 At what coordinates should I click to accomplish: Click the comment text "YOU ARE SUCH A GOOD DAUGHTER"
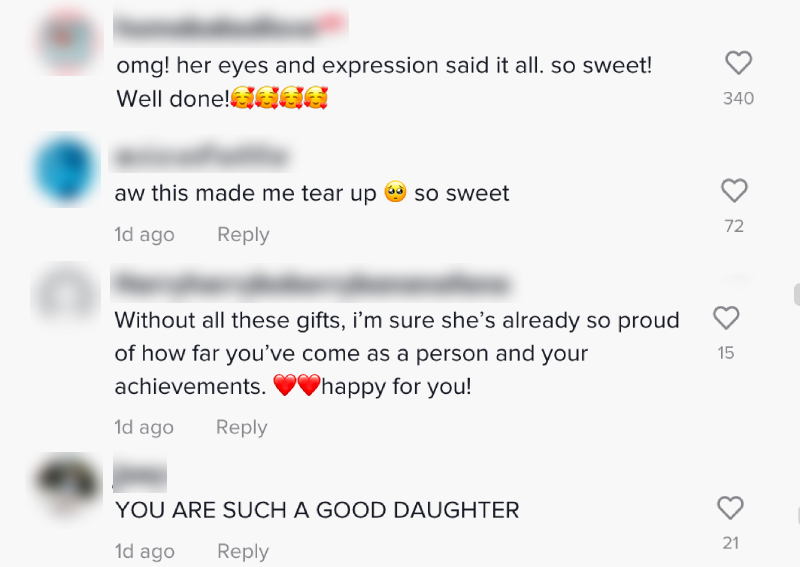coord(317,510)
